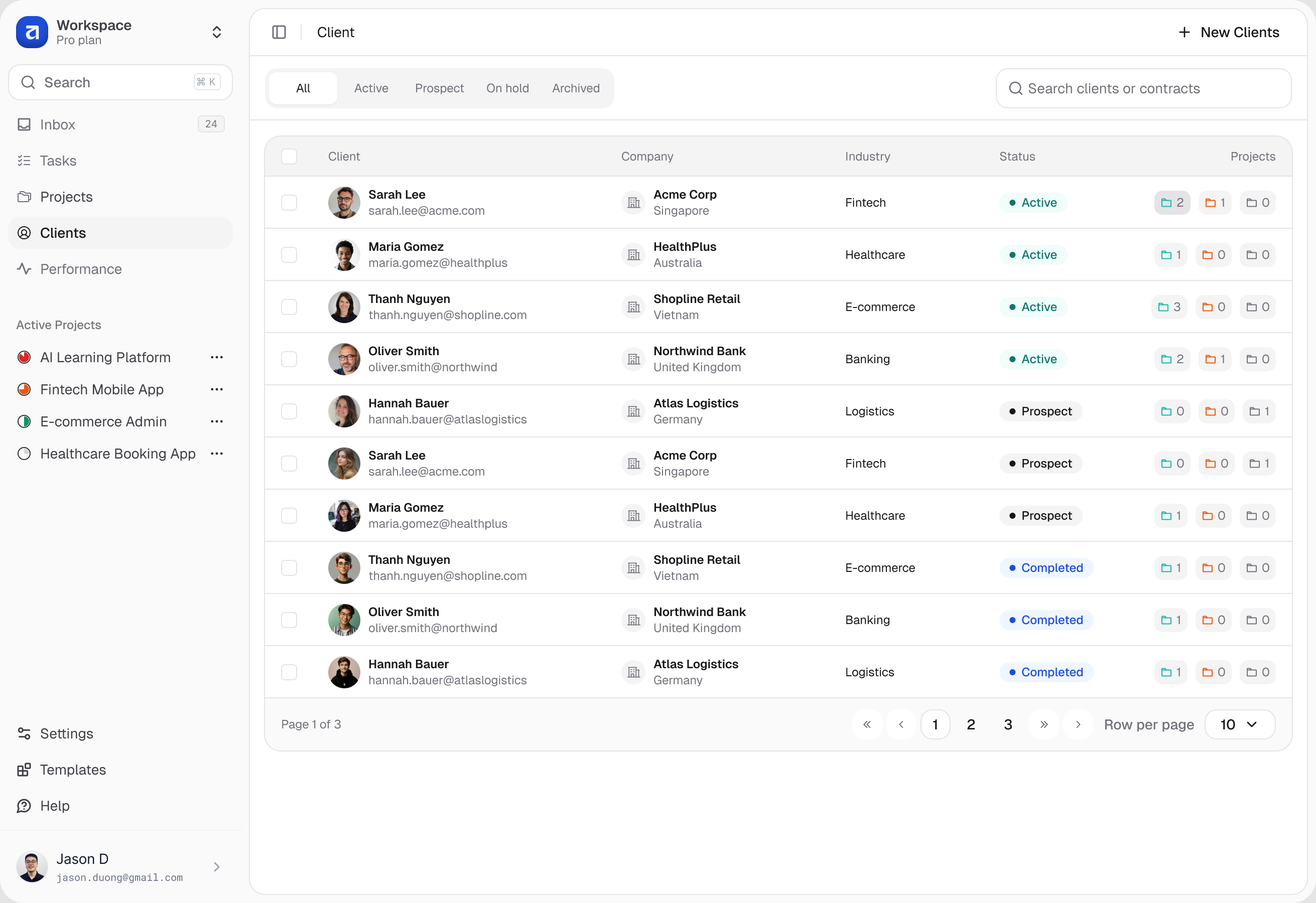Switch to the Prospect tab

pyautogui.click(x=440, y=88)
